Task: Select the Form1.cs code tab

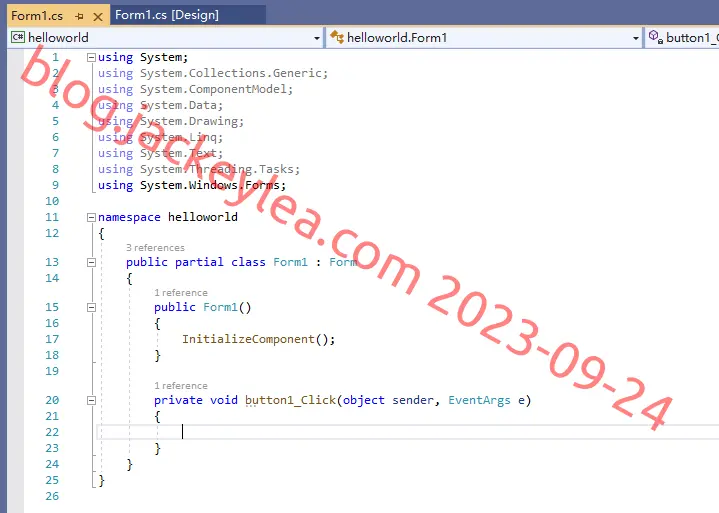Action: pyautogui.click(x=37, y=16)
